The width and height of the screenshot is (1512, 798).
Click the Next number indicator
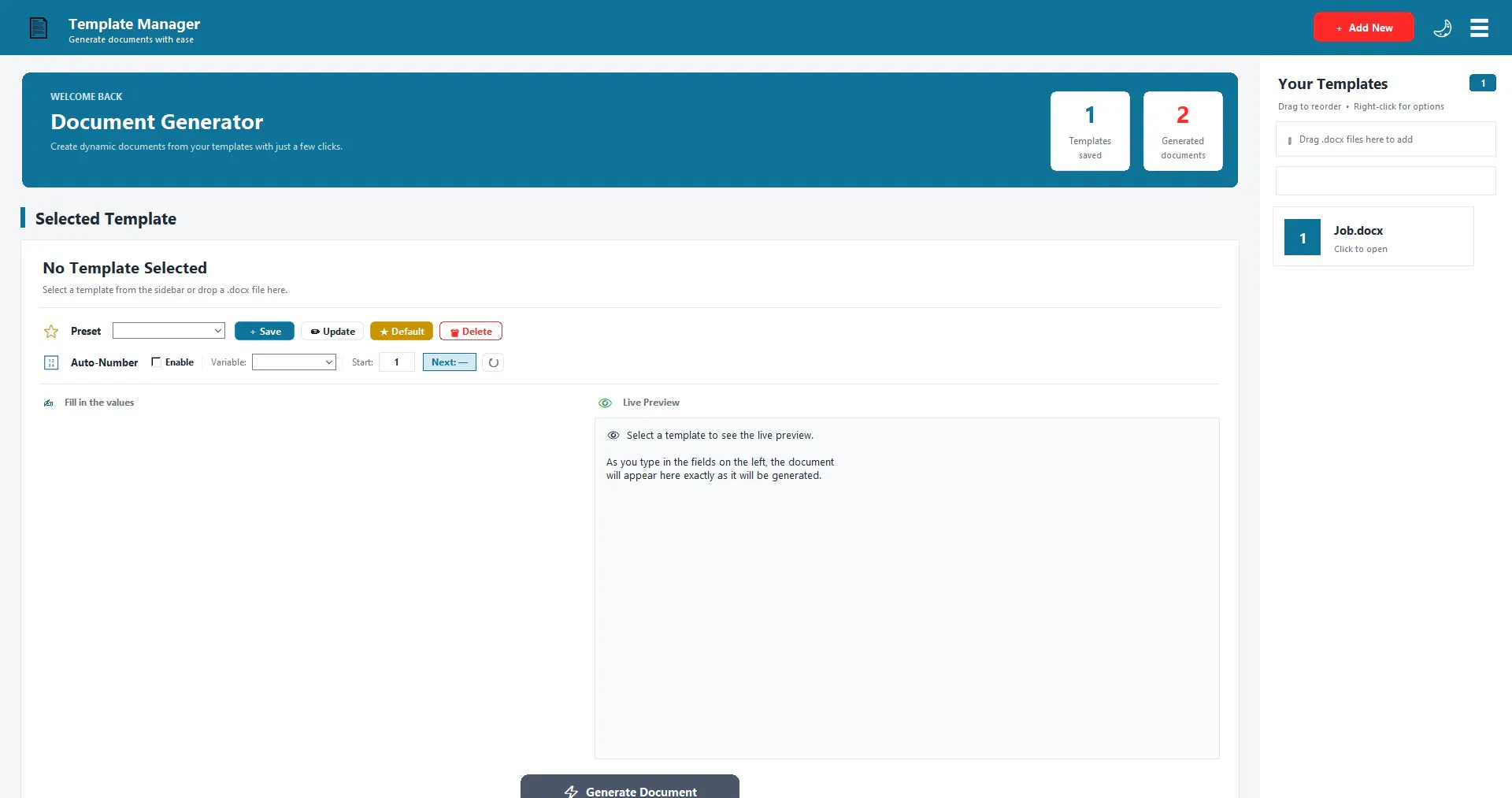tap(450, 362)
